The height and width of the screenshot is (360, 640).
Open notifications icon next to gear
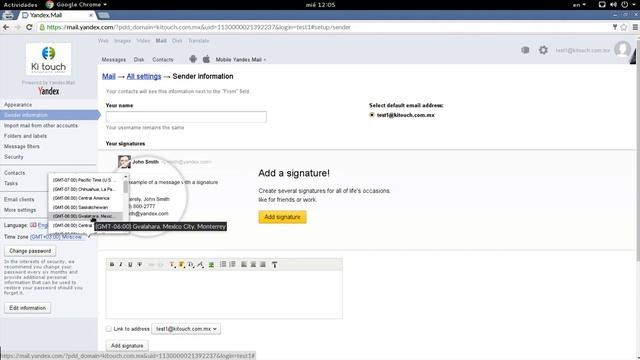pos(525,50)
